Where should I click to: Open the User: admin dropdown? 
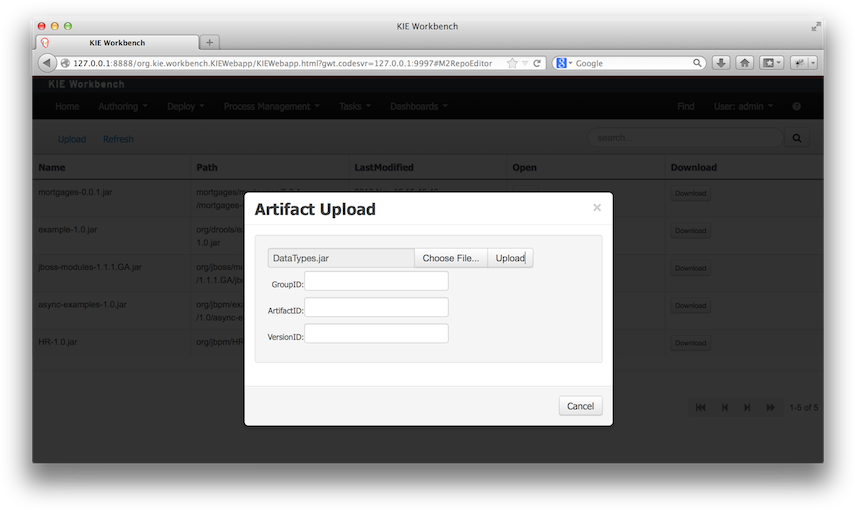click(x=743, y=106)
